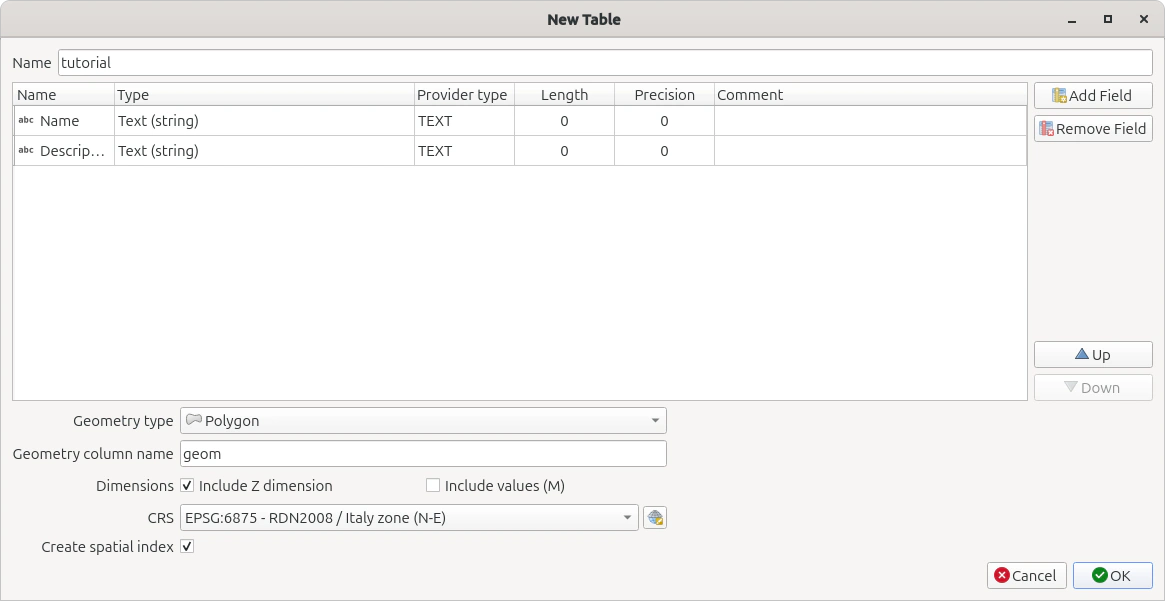Uncheck Include Z dimension checkbox
Screen dimensions: 1165x601
tap(187, 486)
